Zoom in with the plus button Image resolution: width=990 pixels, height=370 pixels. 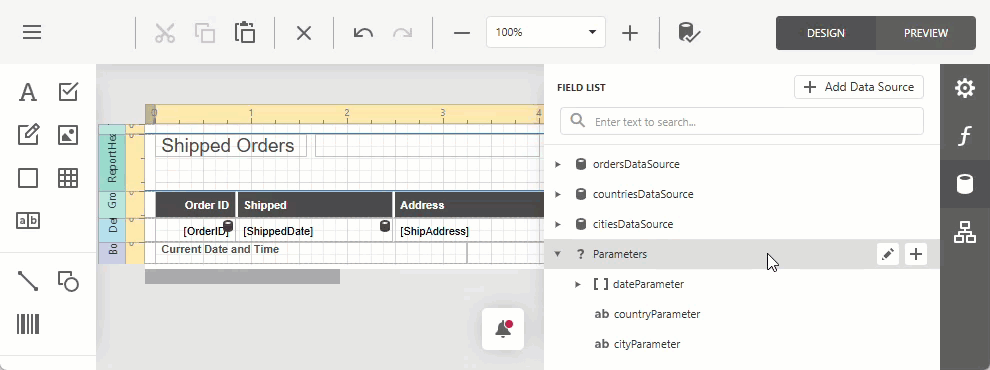point(629,33)
